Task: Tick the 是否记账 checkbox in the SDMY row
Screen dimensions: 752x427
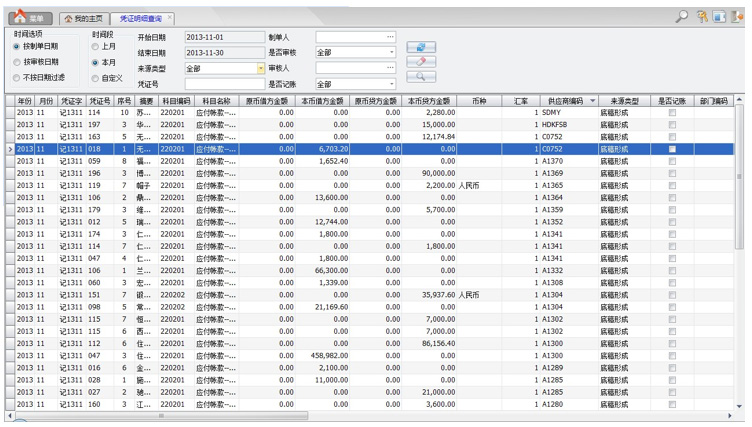Action: tap(672, 113)
